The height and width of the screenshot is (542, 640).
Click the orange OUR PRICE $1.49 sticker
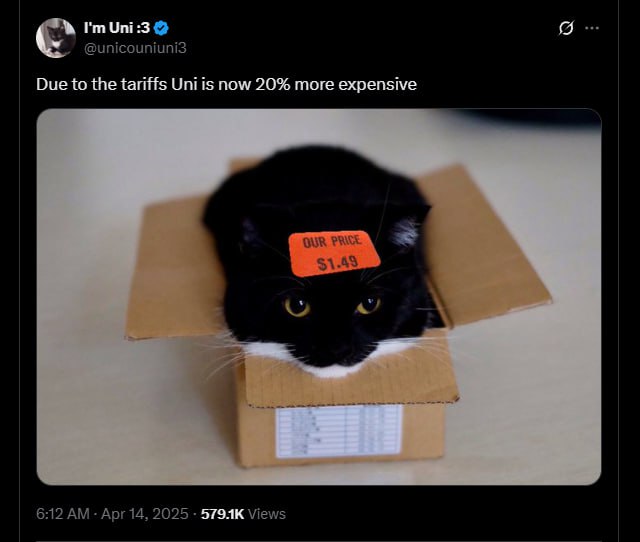(x=334, y=253)
